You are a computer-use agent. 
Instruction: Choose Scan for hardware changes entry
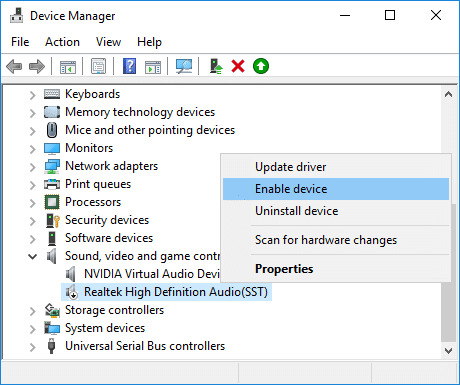tap(336, 240)
